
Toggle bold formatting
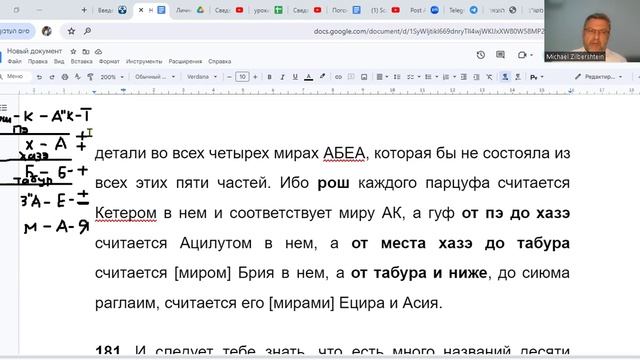point(269,77)
